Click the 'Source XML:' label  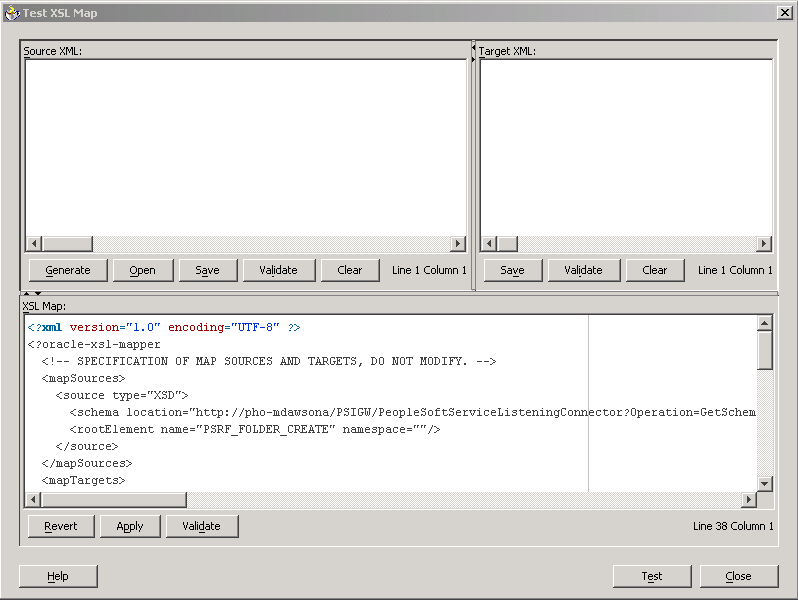coord(52,51)
